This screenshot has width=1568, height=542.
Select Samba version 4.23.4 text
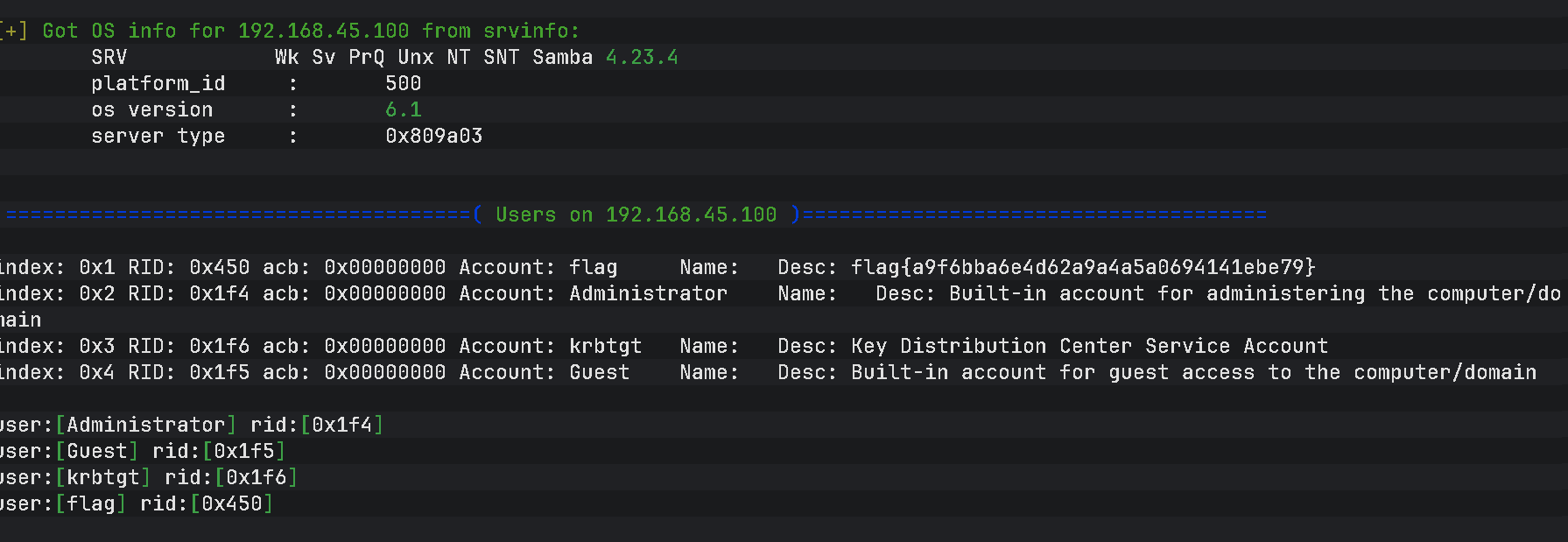pos(642,57)
